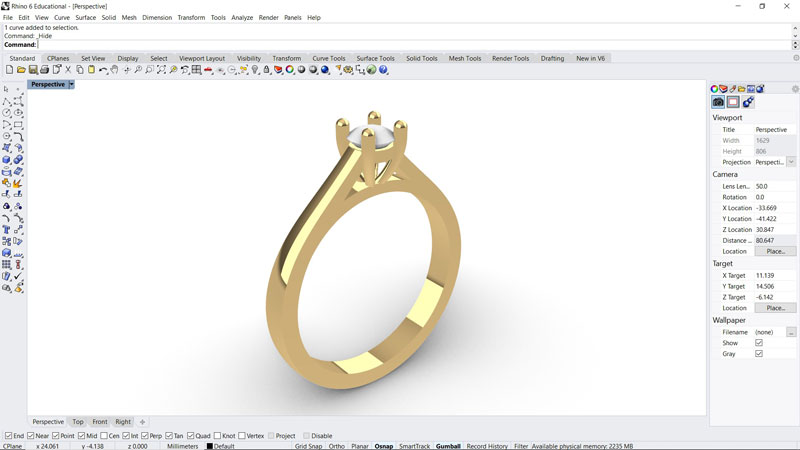Toggle the Show wallpaper checkbox

click(759, 343)
